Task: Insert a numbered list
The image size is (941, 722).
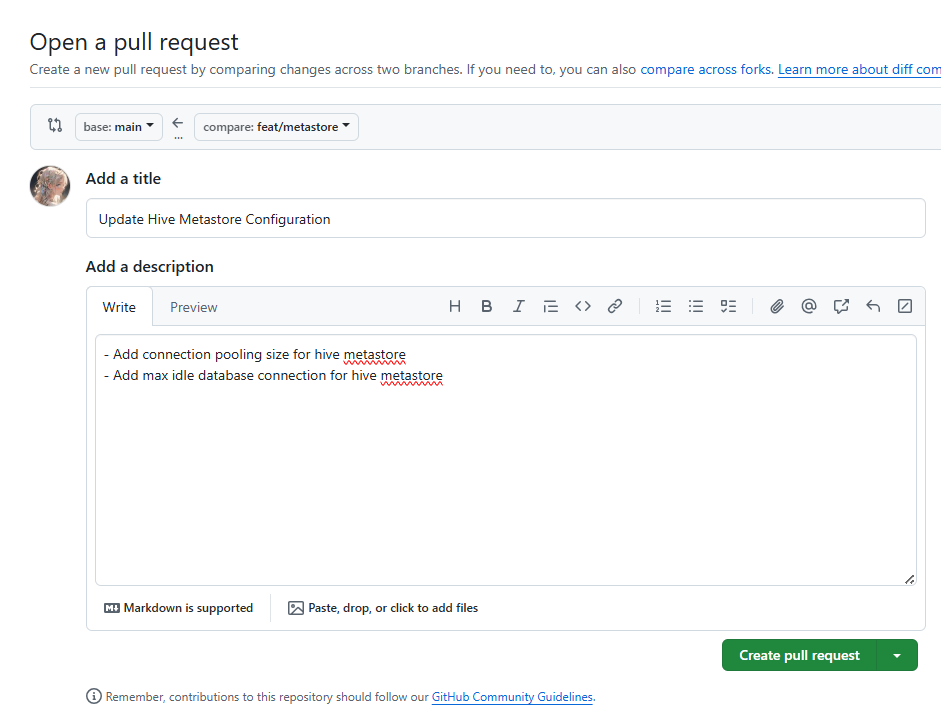Action: [x=663, y=307]
